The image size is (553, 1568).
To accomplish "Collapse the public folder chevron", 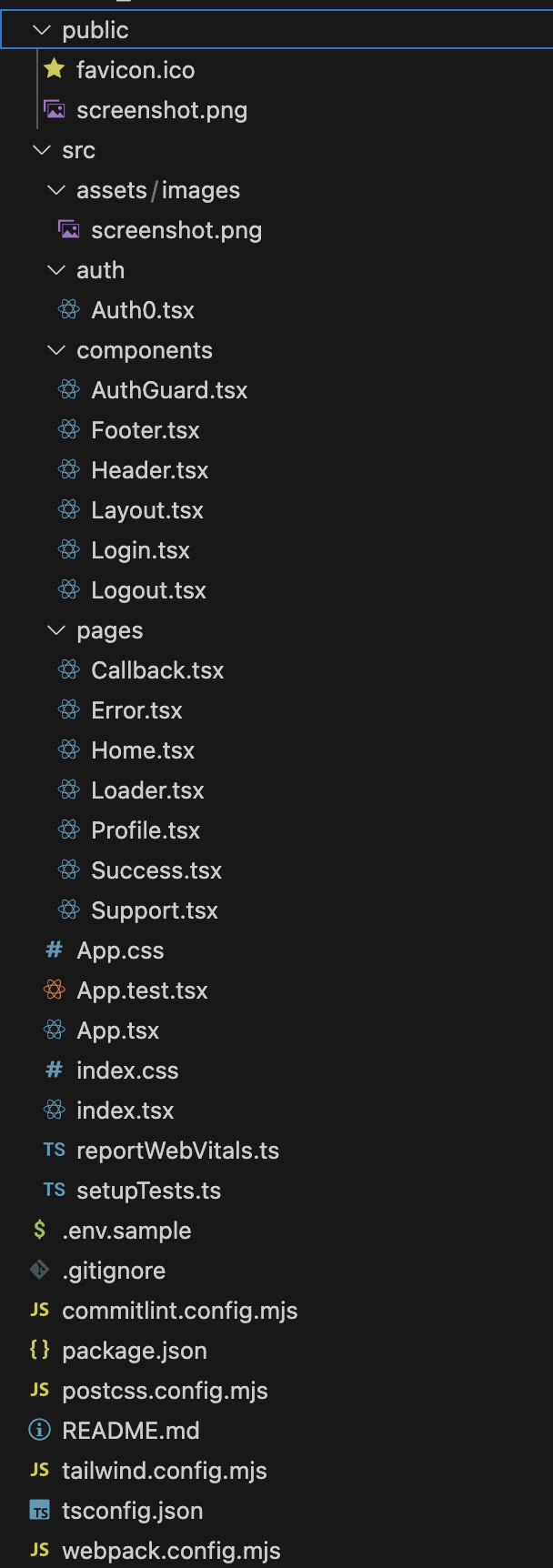I will tap(41, 30).
